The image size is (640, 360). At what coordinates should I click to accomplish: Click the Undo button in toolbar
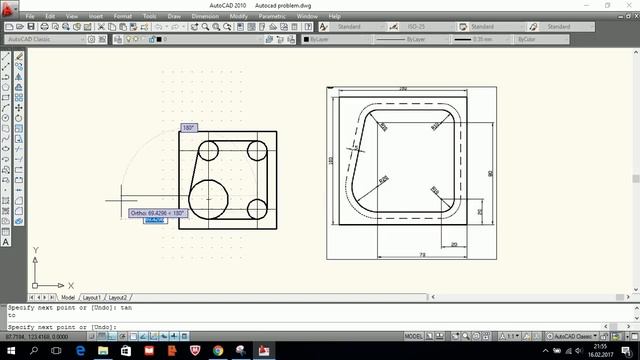158,27
